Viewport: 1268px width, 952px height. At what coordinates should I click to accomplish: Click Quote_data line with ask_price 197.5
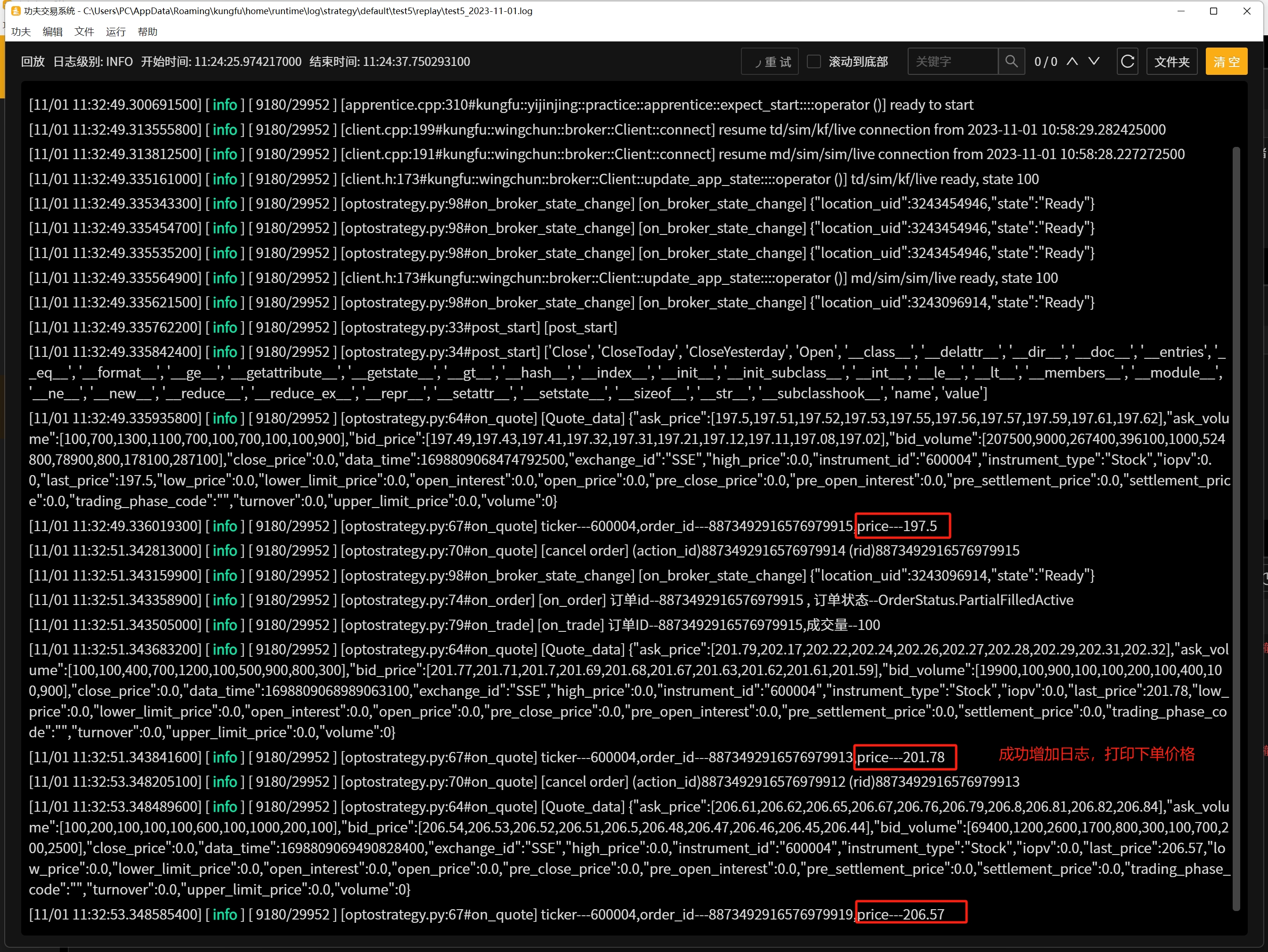[629, 460]
